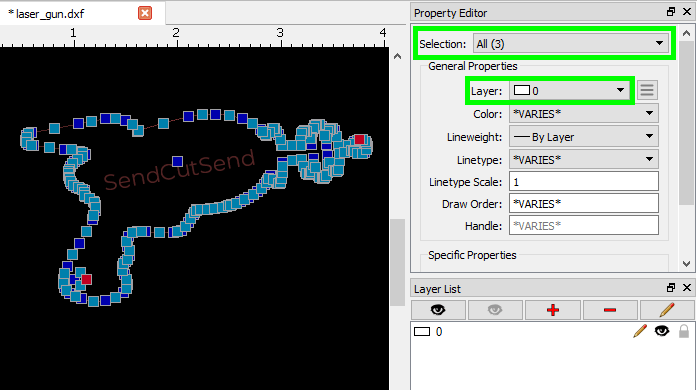Float the Property Editor panel
This screenshot has width=697, height=390.
point(671,12)
